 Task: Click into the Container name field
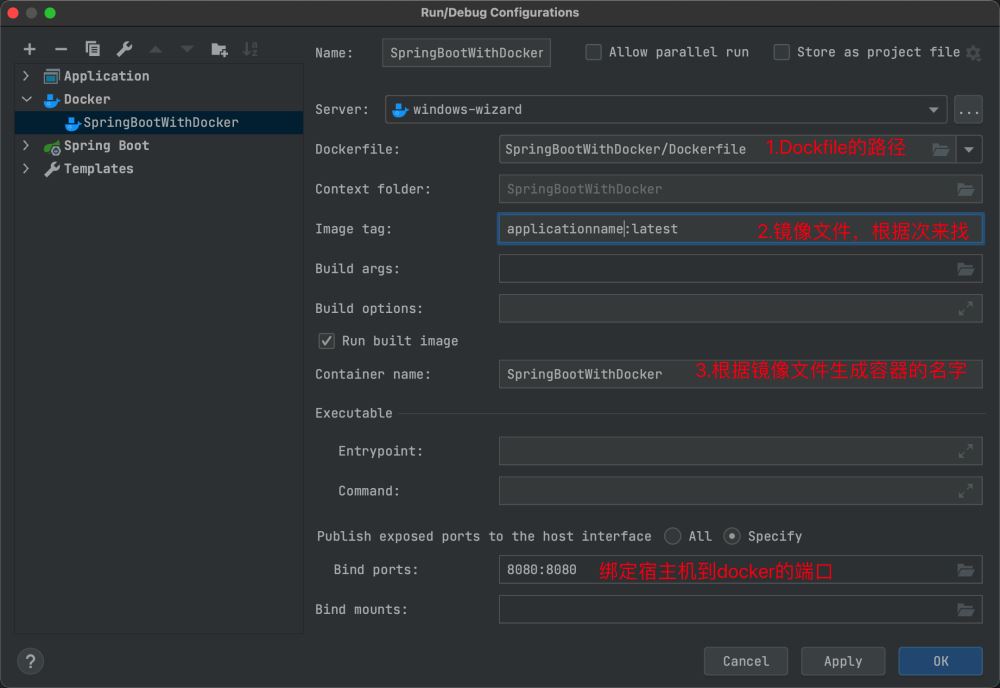coord(740,374)
